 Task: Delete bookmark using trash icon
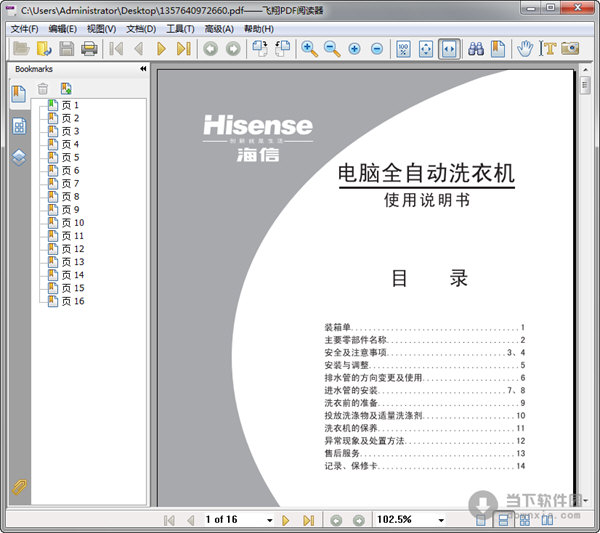[x=43, y=89]
